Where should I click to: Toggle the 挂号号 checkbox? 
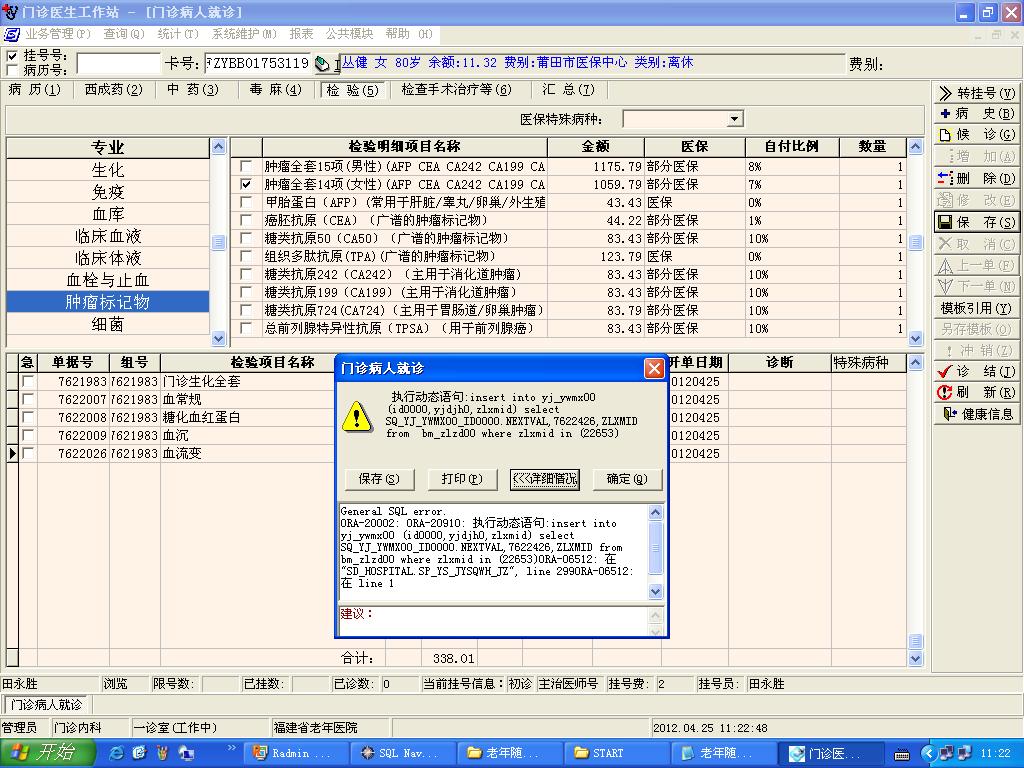click(12, 56)
